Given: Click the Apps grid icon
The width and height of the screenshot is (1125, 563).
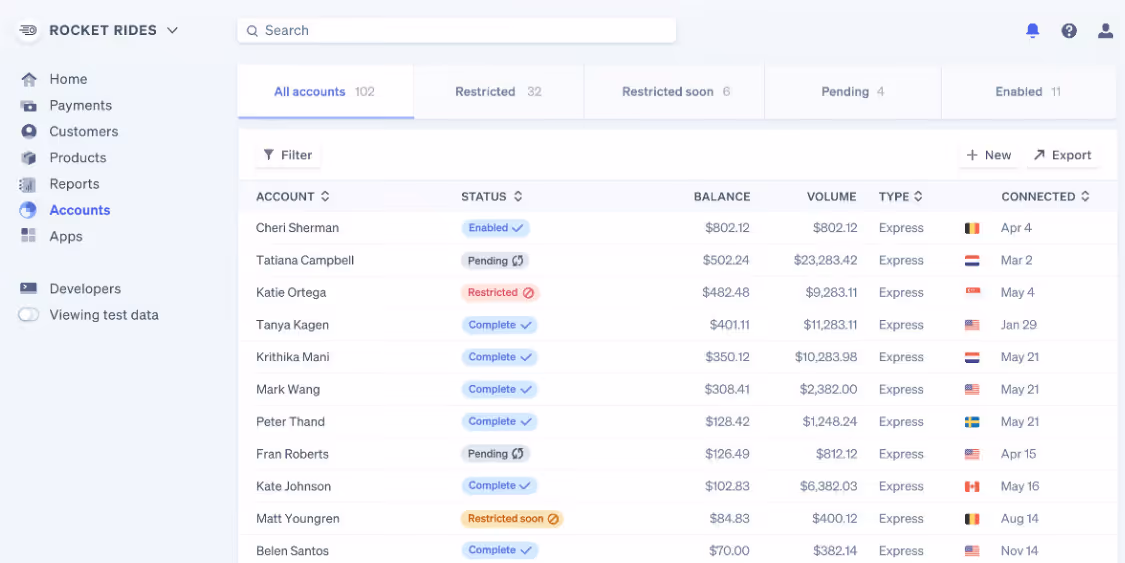Looking at the screenshot, I should (x=29, y=236).
